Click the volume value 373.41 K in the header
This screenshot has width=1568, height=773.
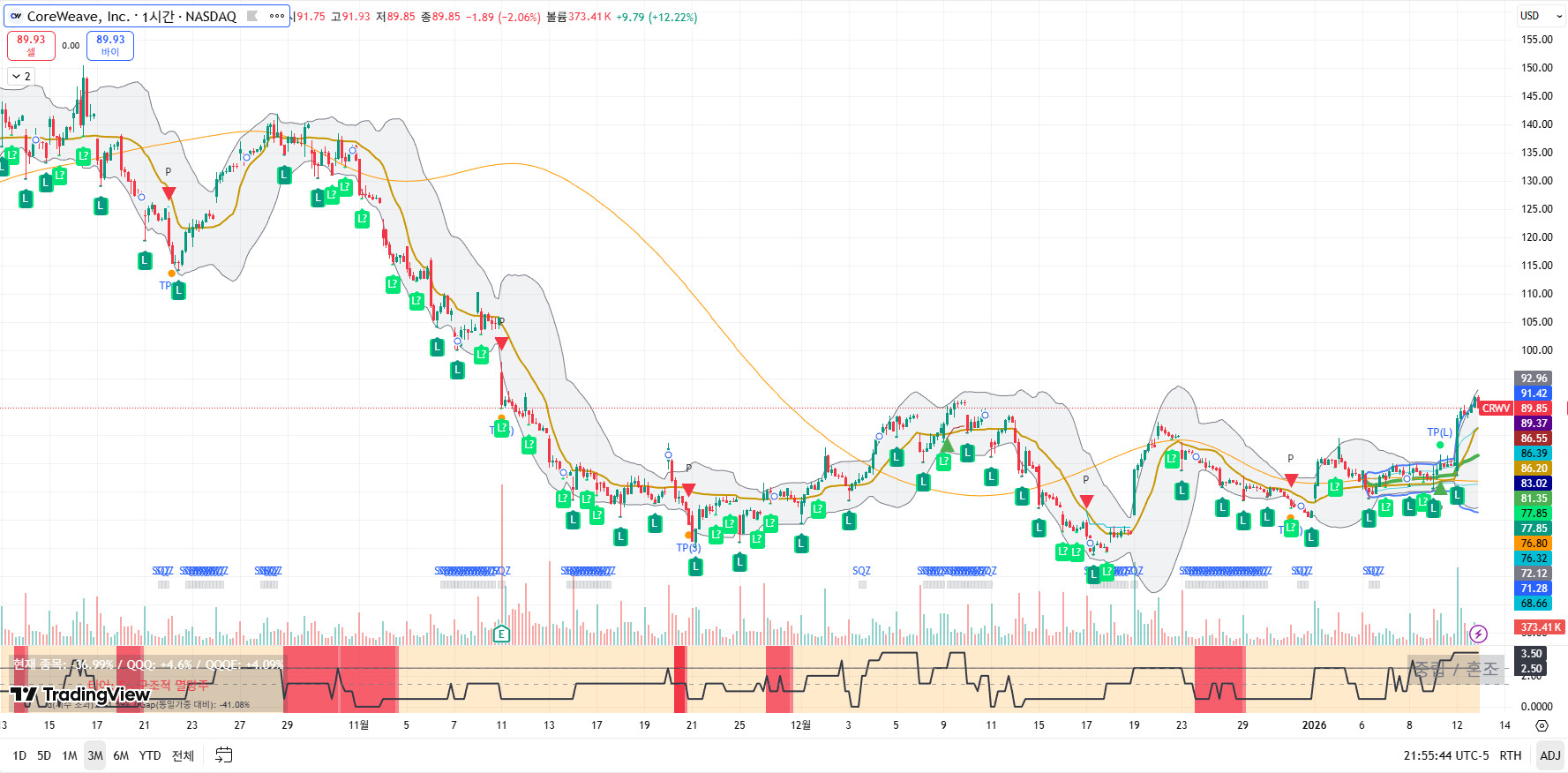(x=590, y=17)
